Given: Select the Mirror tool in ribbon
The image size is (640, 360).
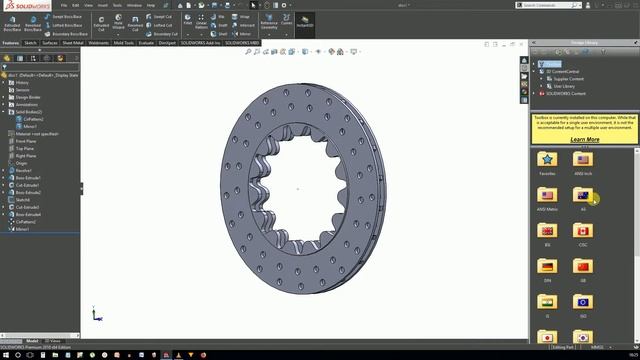Looking at the screenshot, I should (241, 34).
